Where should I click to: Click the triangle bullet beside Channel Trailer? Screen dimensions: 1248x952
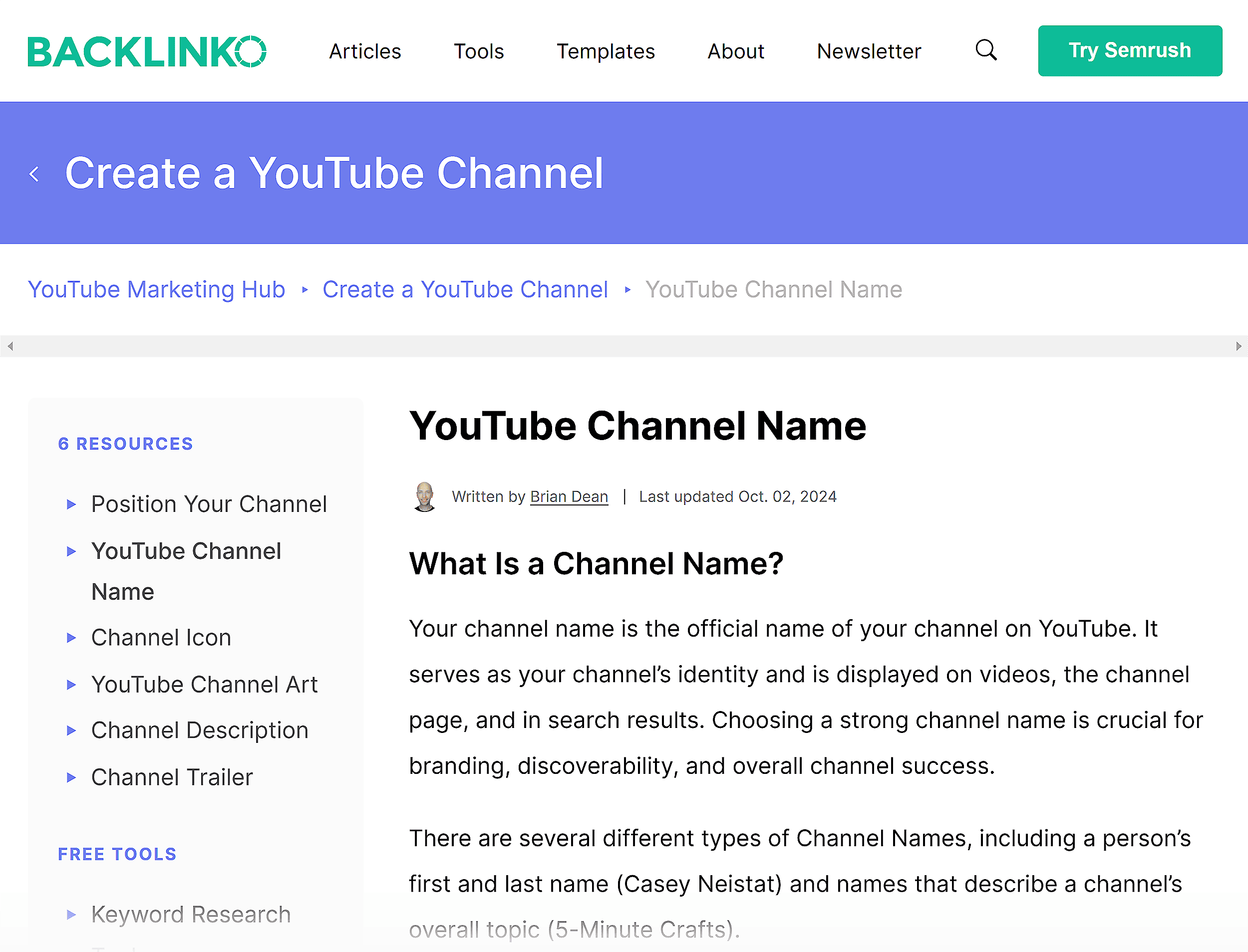pyautogui.click(x=71, y=778)
